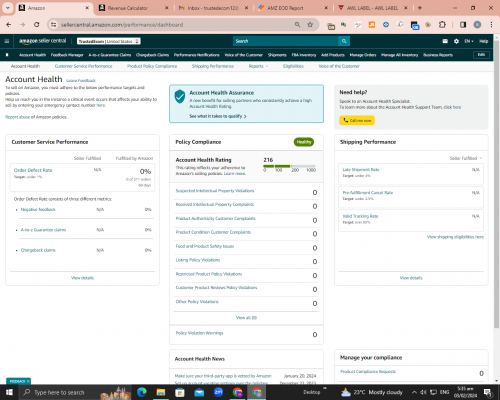Viewport: 500px width, 400px height.
Task: Open the EN language dropdown
Action: (469, 41)
